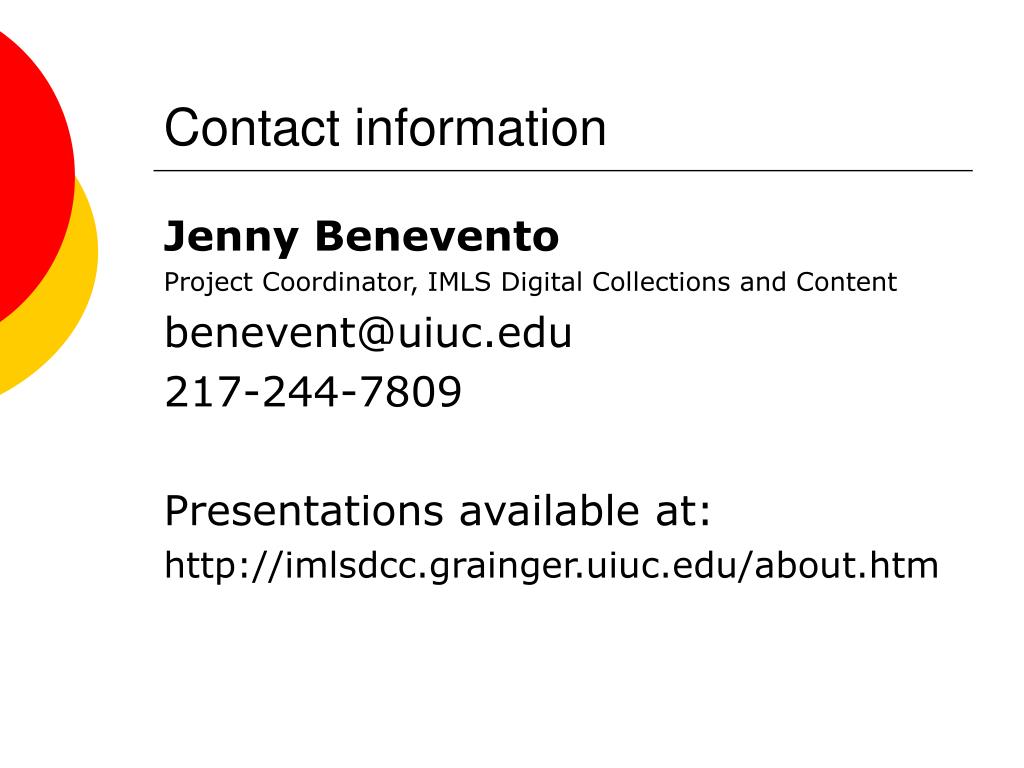The height and width of the screenshot is (768, 1024).
Task: Click the word "information" in the title
Action: (x=481, y=128)
